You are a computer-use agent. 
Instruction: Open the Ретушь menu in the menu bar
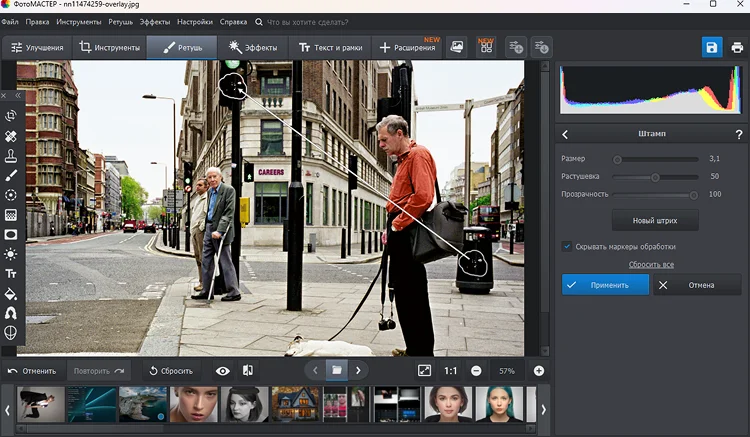(x=121, y=22)
